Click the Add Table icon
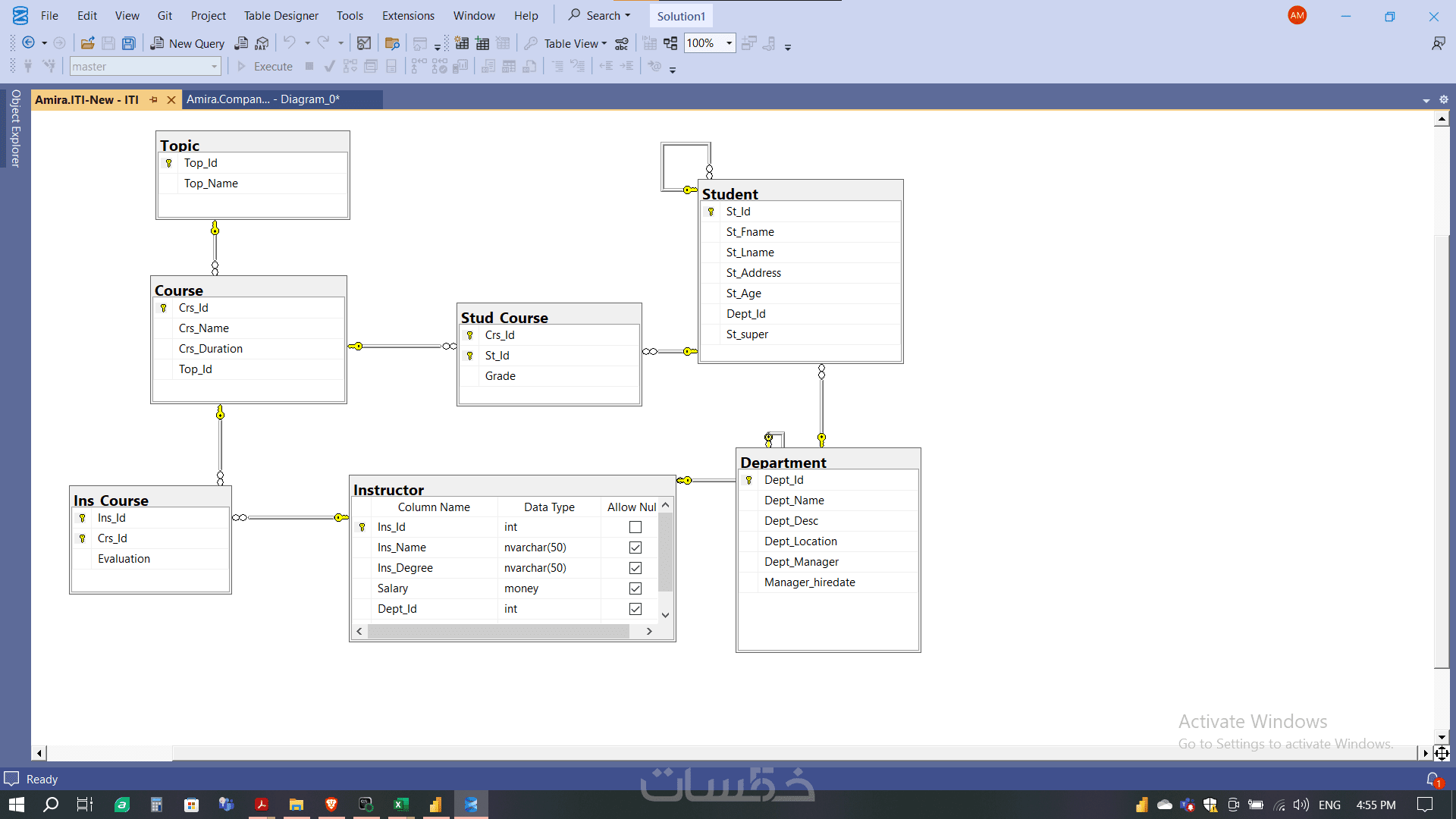The height and width of the screenshot is (819, 1456). [x=482, y=43]
